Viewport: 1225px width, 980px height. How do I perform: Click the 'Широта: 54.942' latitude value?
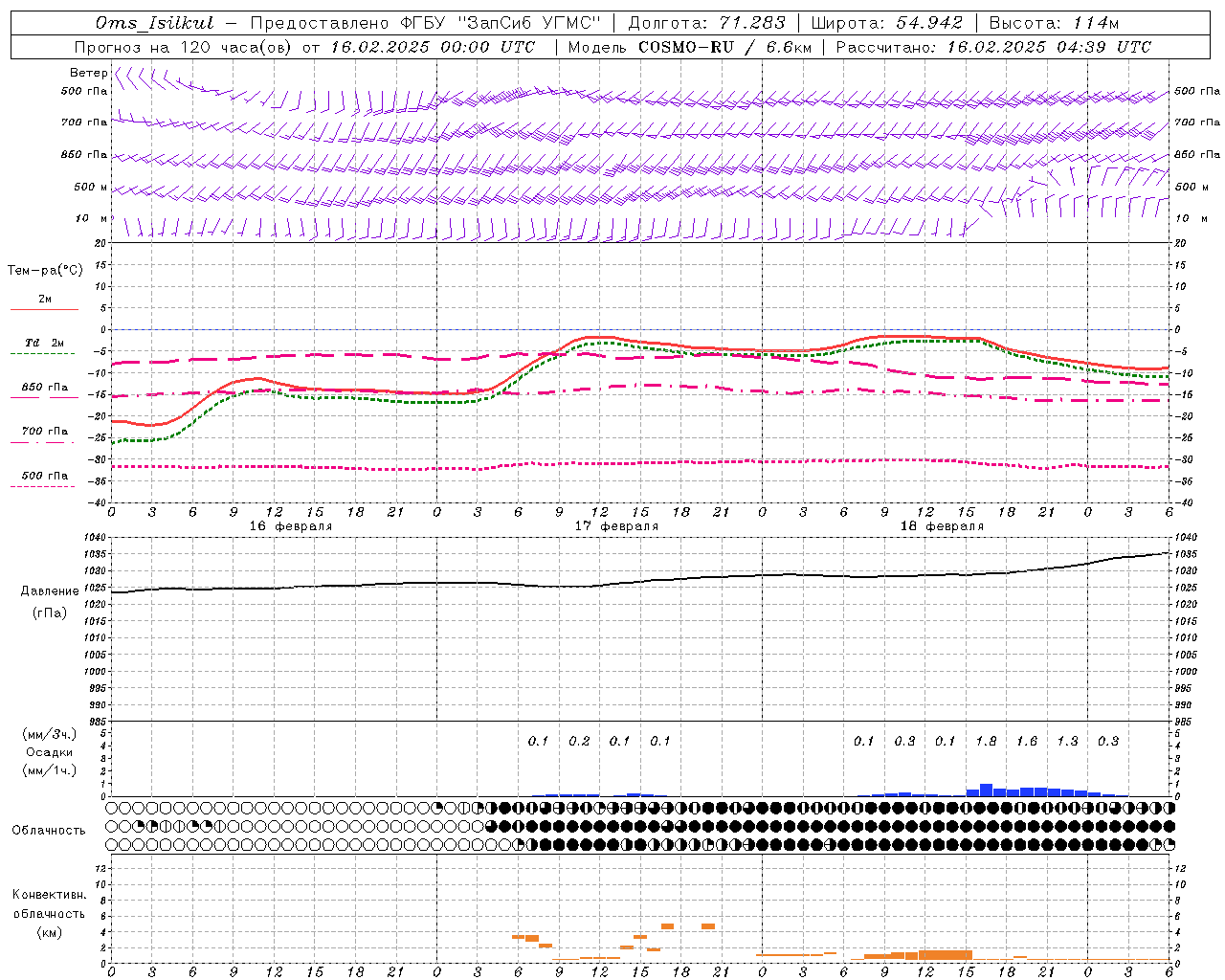[886, 23]
